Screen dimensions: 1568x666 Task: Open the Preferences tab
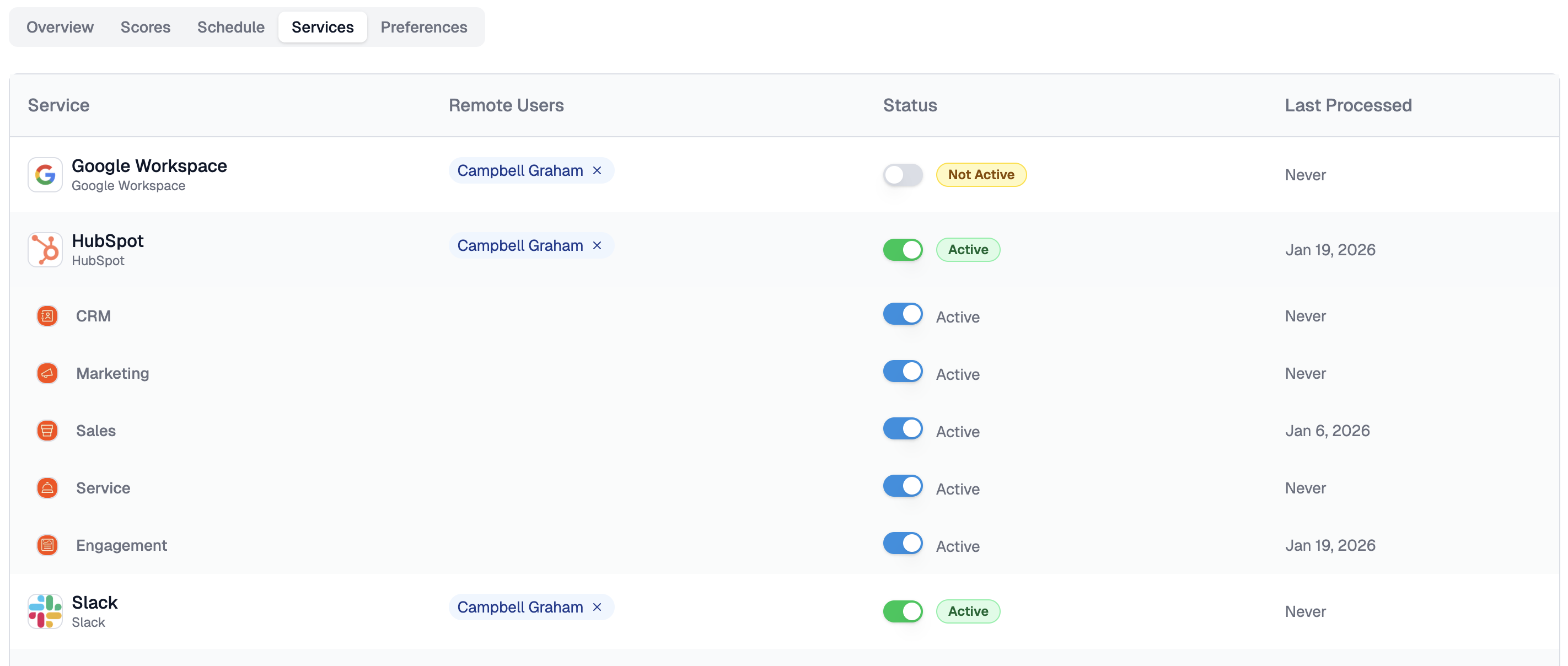point(423,27)
